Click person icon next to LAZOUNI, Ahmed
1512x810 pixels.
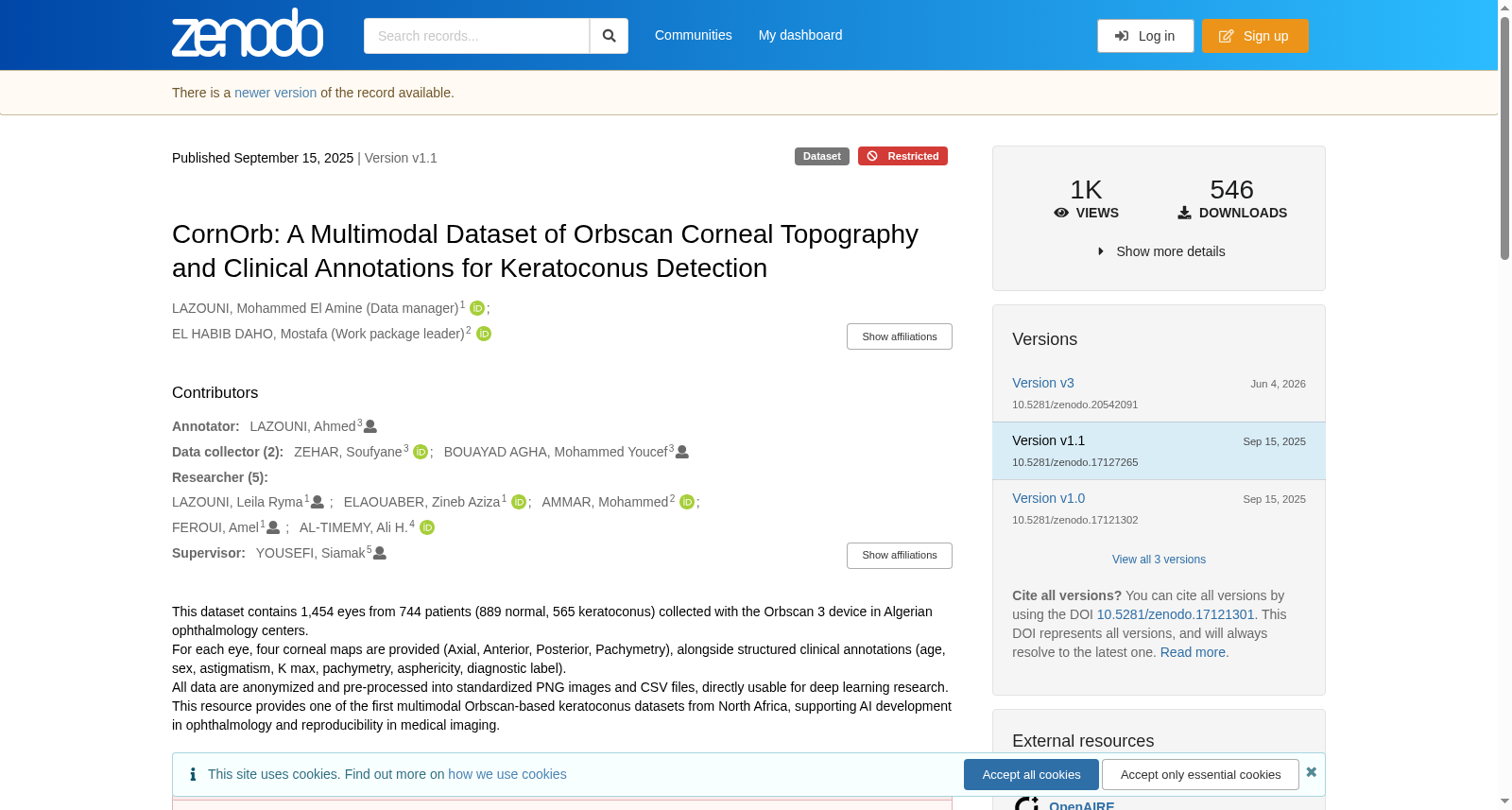point(370,426)
